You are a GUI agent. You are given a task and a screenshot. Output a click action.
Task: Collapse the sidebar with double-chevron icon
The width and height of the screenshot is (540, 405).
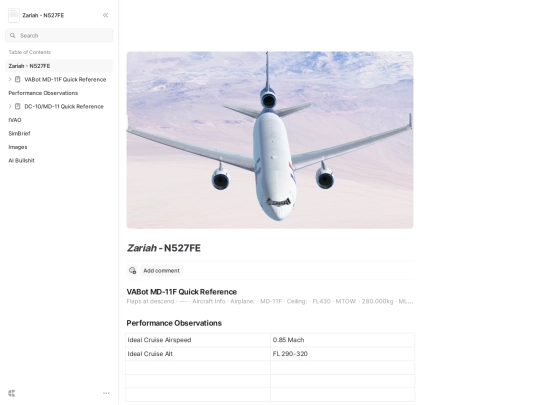105,15
